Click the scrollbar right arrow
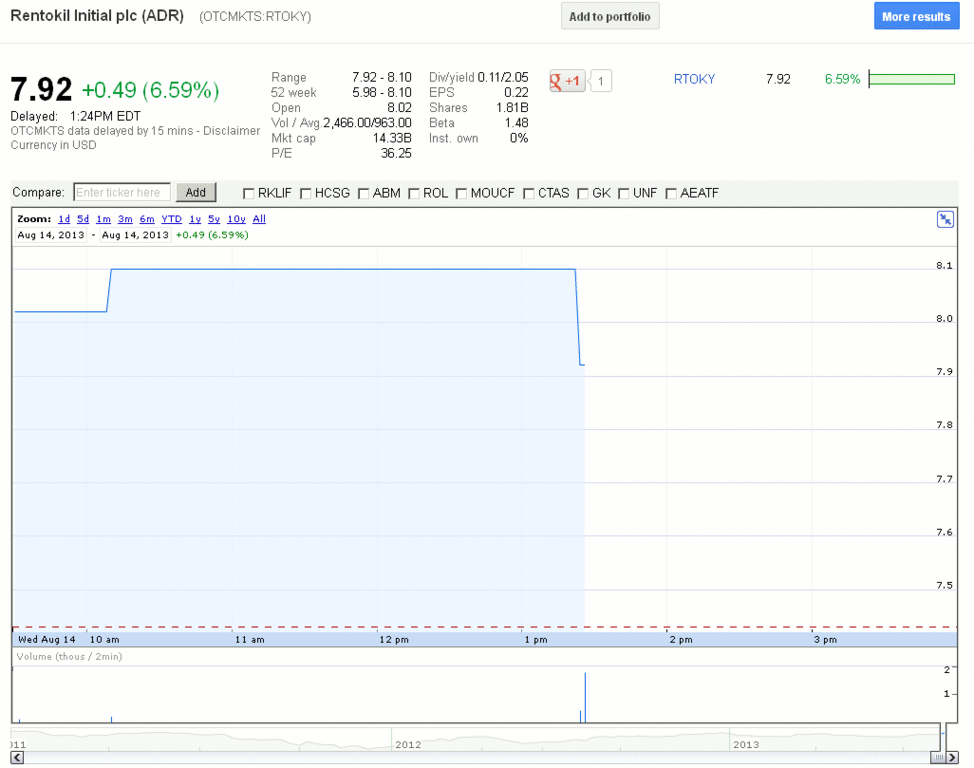Image resolution: width=974 pixels, height=768 pixels. click(x=952, y=757)
